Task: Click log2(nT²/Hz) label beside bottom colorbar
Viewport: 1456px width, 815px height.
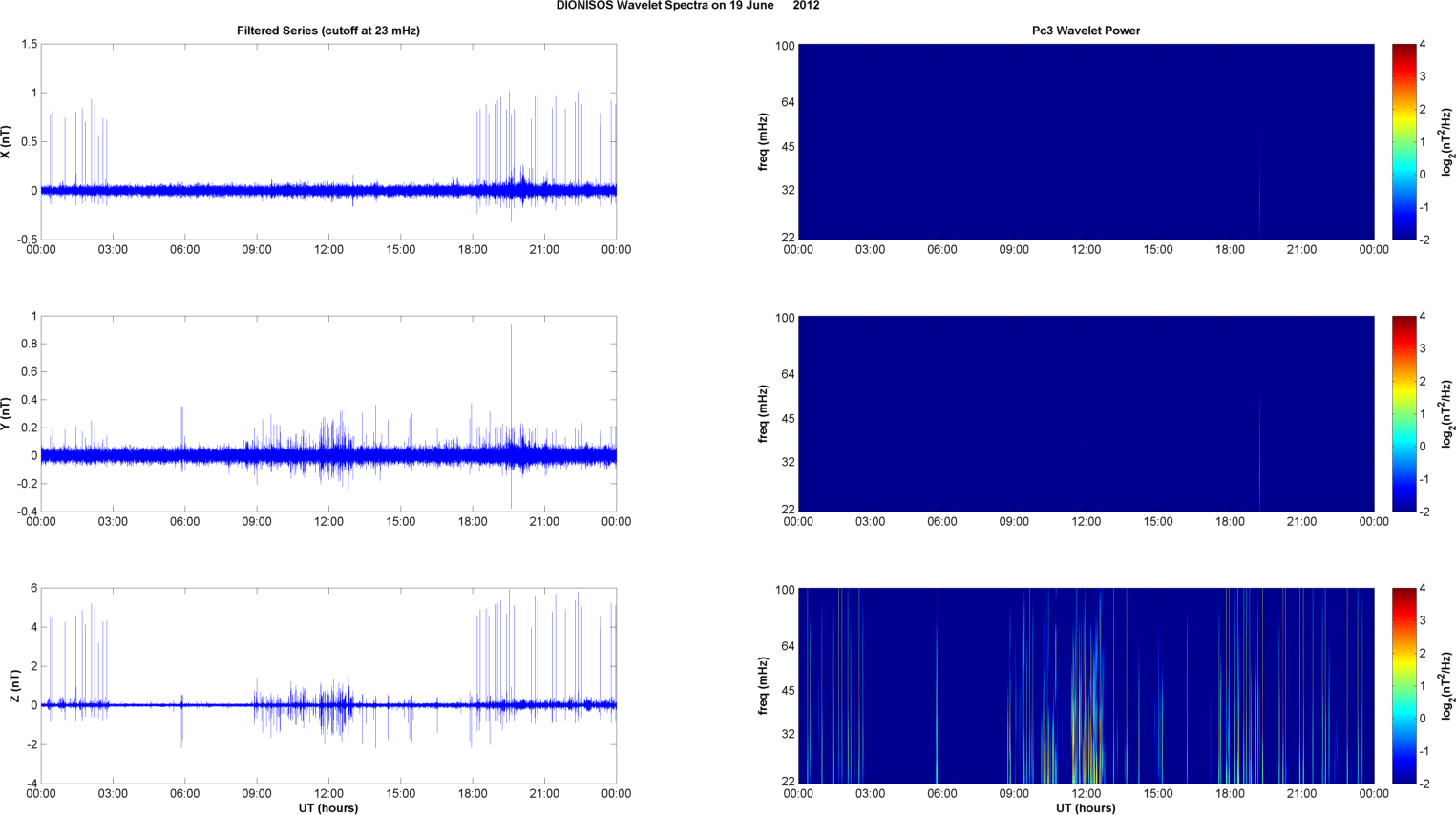Action: click(1447, 685)
